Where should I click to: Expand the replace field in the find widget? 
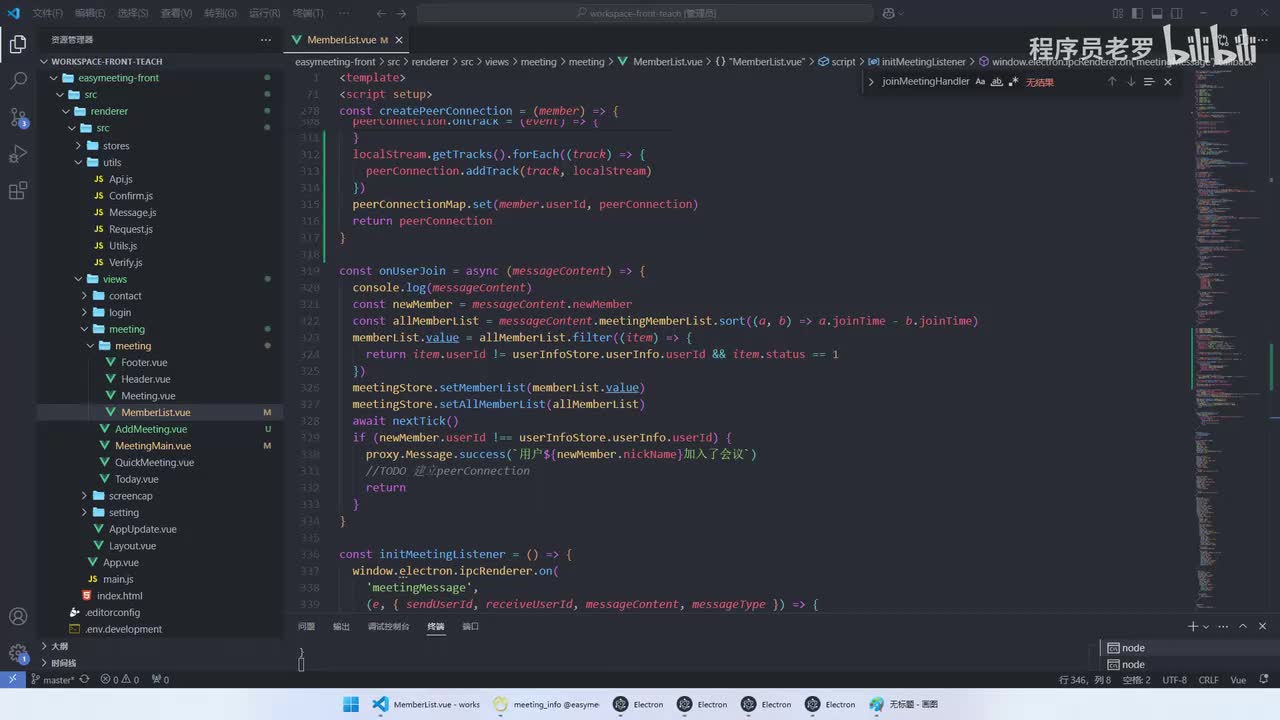point(871,82)
